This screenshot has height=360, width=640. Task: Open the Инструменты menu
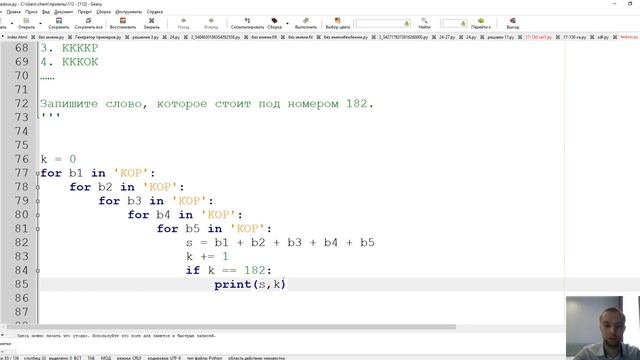[129, 12]
